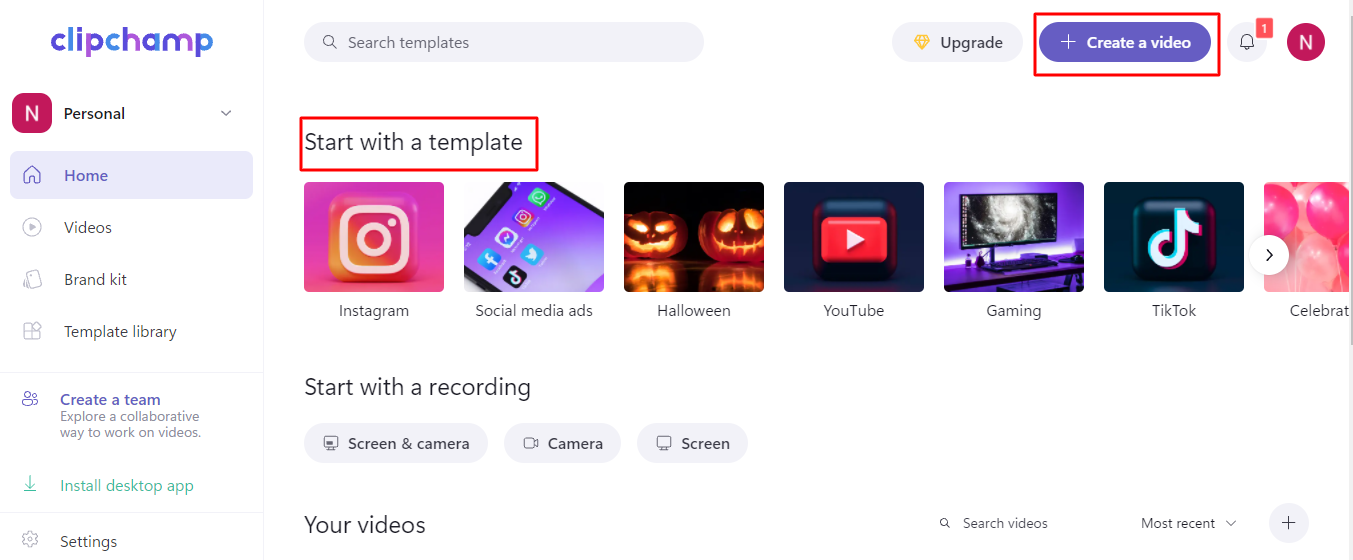Click the Brand kit icon in sidebar
This screenshot has height=560, width=1353.
(x=32, y=279)
